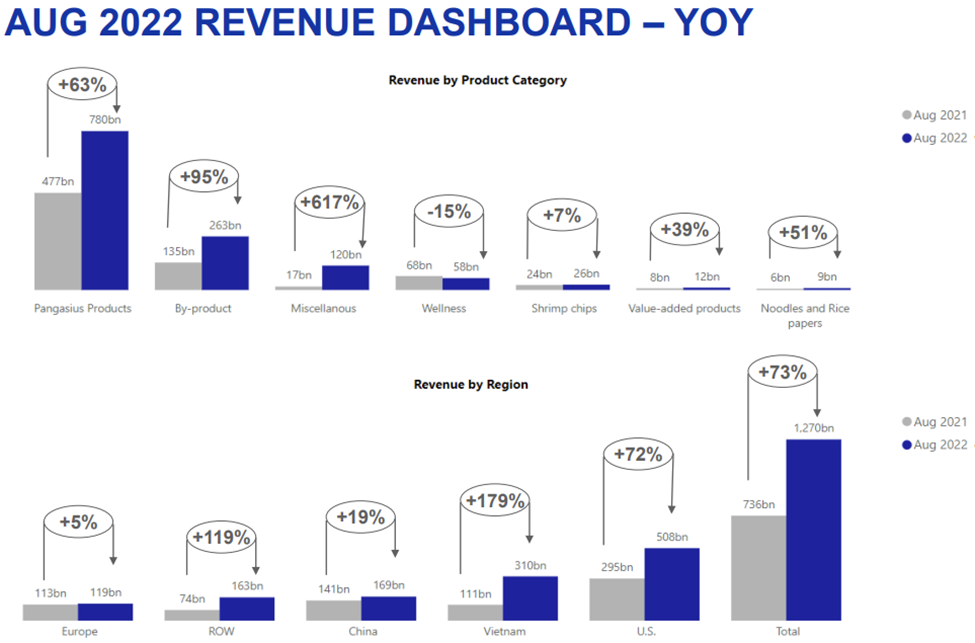The height and width of the screenshot is (643, 975).
Task: Click the 477bn Pangasius Products gray bar
Action: click(58, 241)
